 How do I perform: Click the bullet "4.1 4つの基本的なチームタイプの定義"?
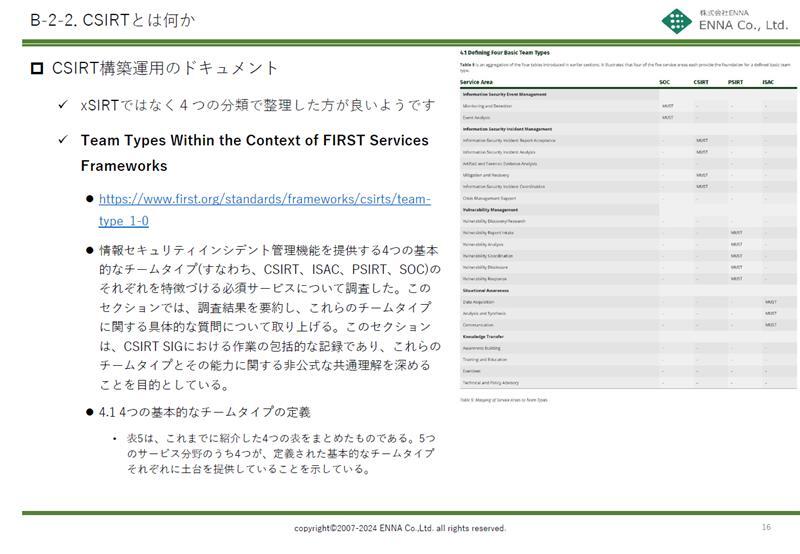[205, 412]
